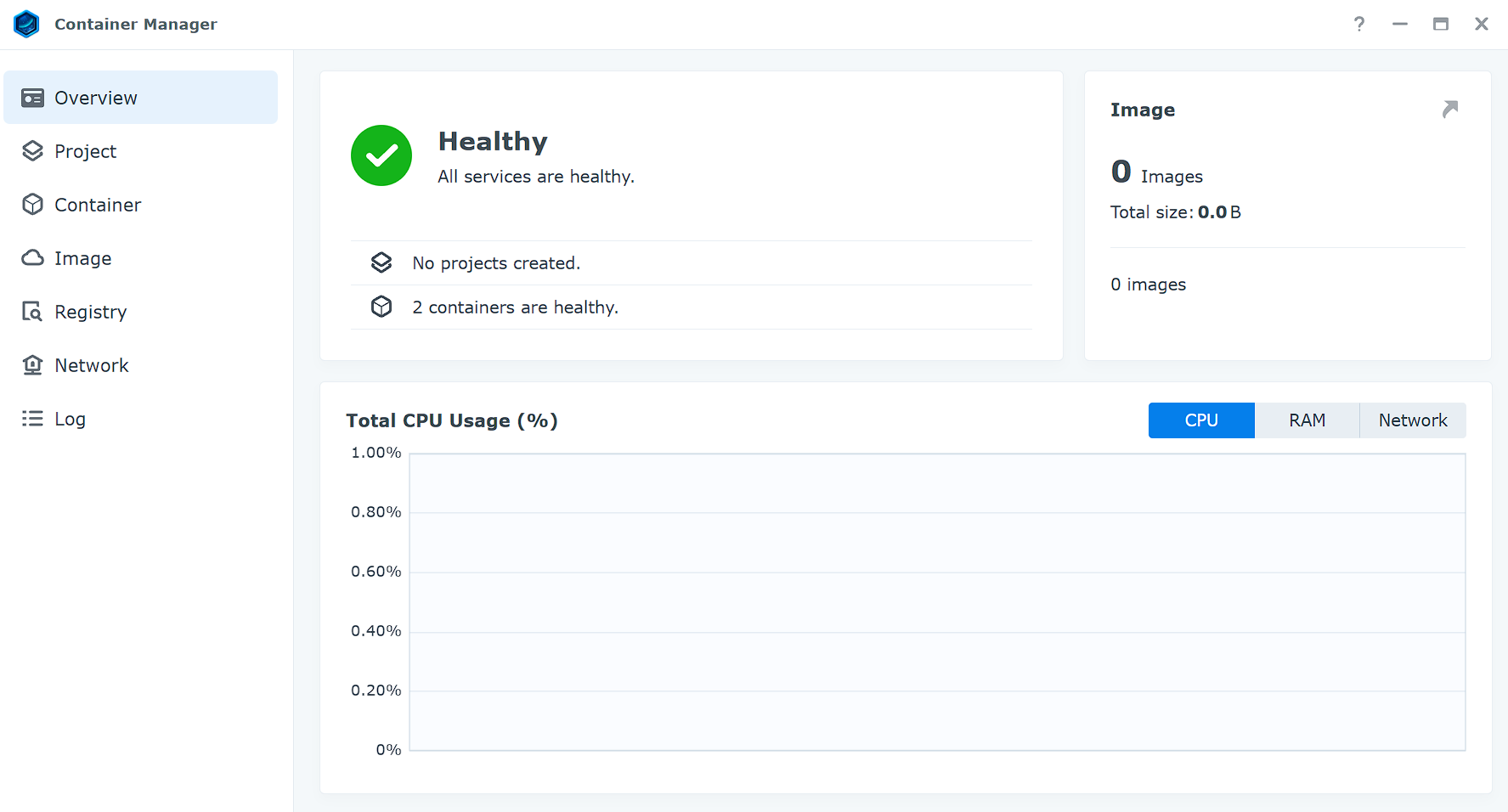The width and height of the screenshot is (1508, 812).
Task: Click '2 containers are healthy' entry
Action: pos(515,307)
